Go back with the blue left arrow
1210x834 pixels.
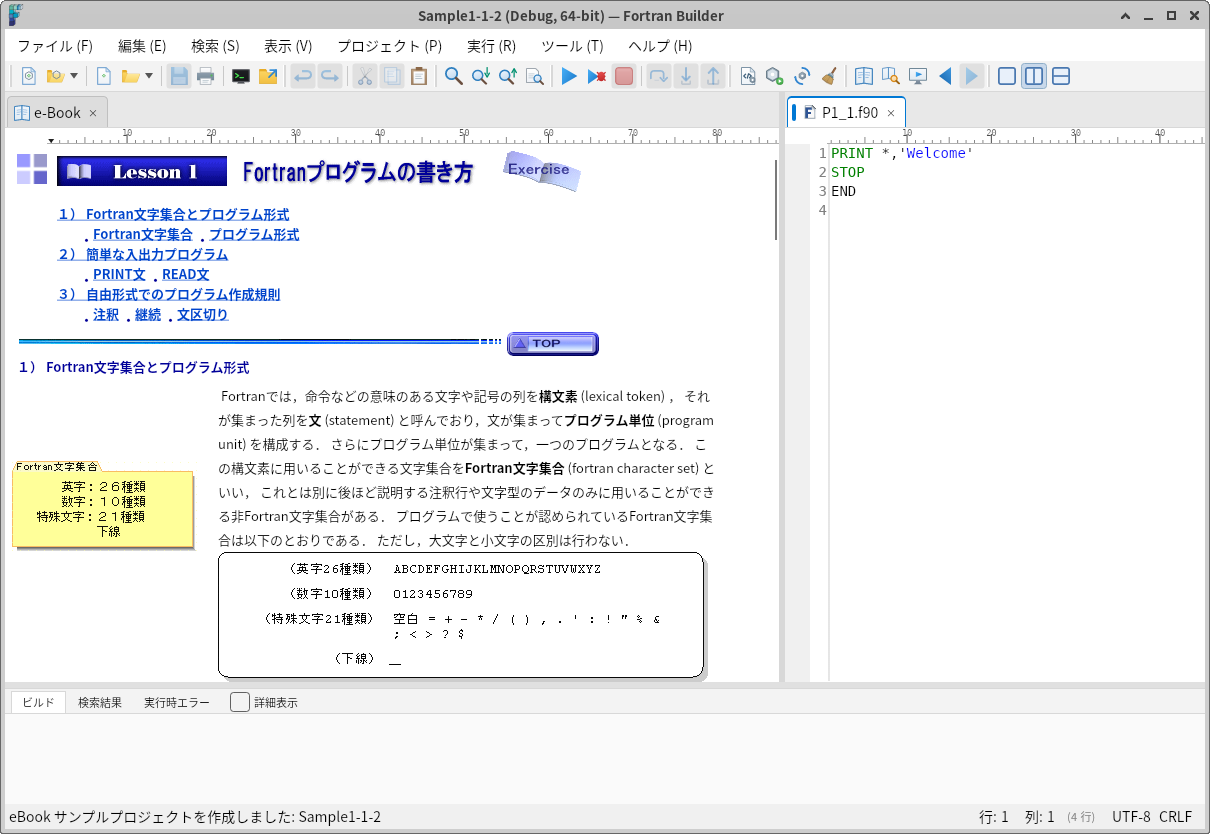[x=945, y=76]
